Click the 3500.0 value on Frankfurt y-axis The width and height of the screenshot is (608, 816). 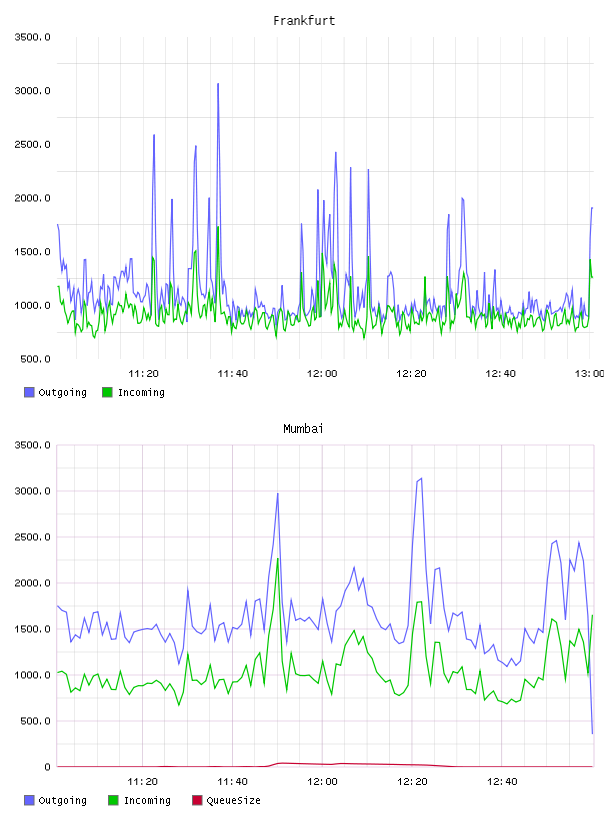click(32, 37)
